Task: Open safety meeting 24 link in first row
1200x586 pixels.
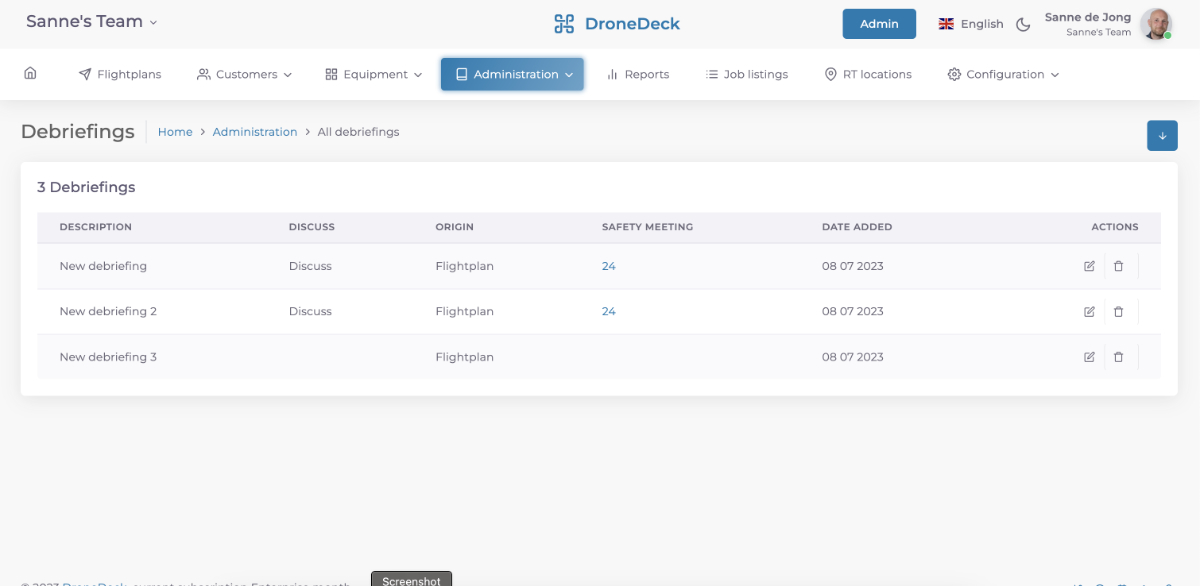Action: [608, 266]
